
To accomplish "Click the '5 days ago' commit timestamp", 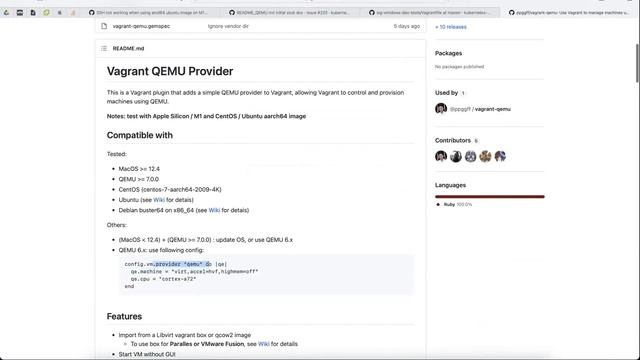I will click(407, 26).
